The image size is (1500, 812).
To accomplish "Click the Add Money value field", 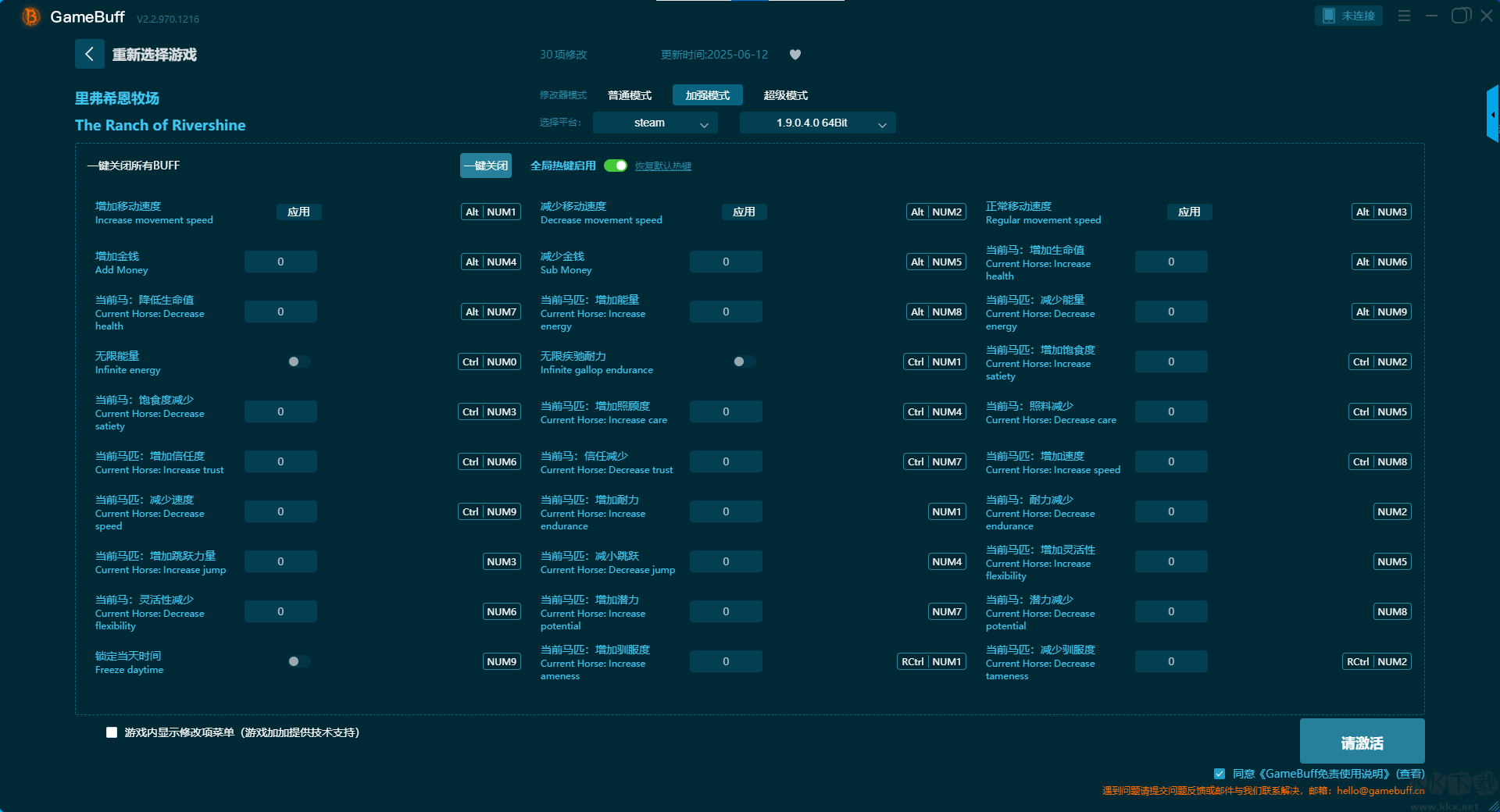I will tap(280, 262).
